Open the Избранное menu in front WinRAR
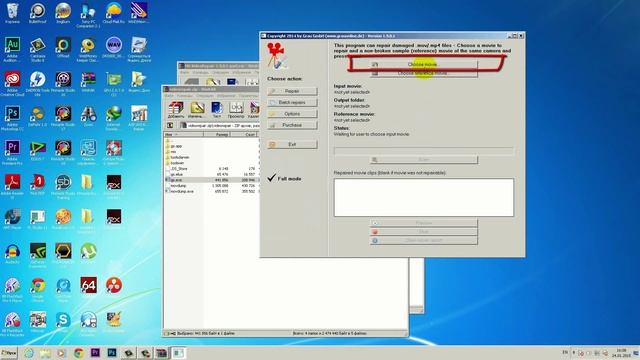The image size is (640, 360). pos(226,96)
